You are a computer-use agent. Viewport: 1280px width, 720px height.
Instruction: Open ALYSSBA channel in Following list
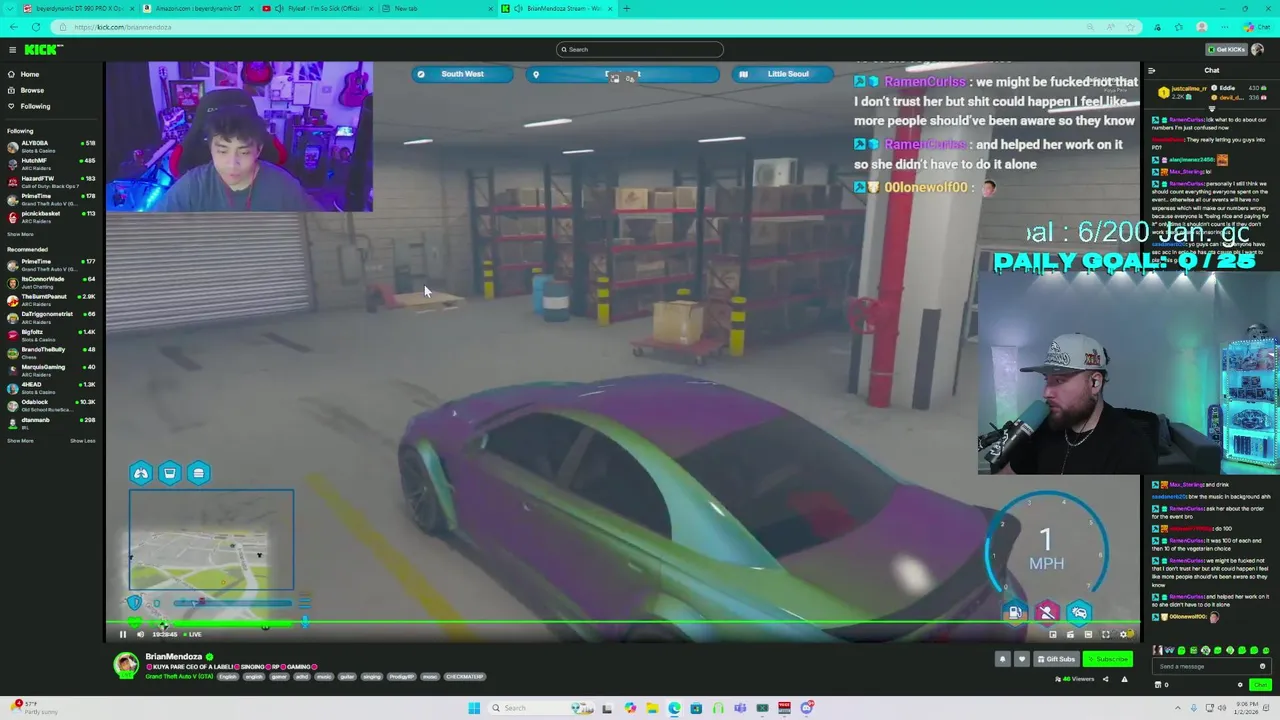pos(51,146)
